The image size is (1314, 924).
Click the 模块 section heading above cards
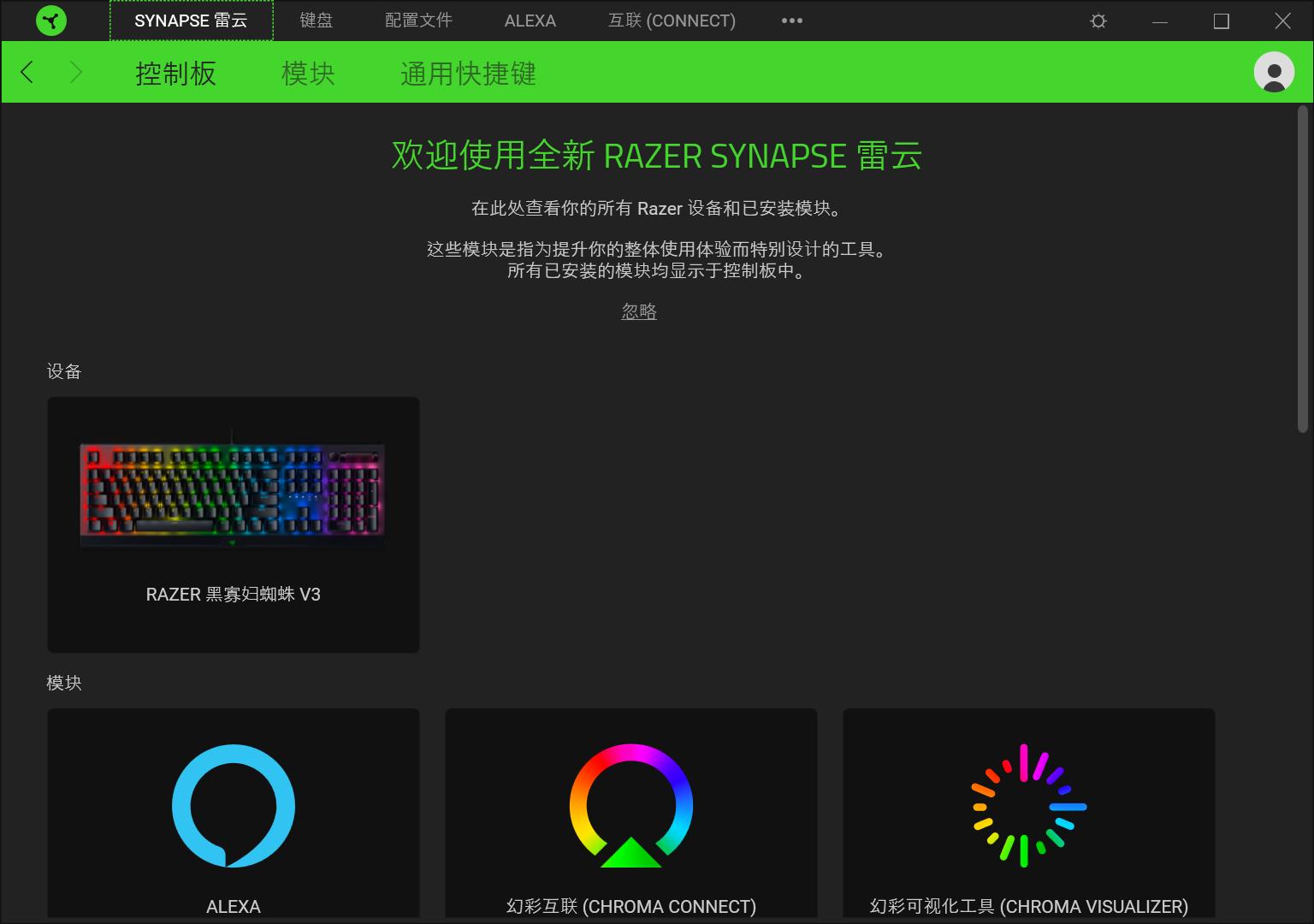coord(64,683)
